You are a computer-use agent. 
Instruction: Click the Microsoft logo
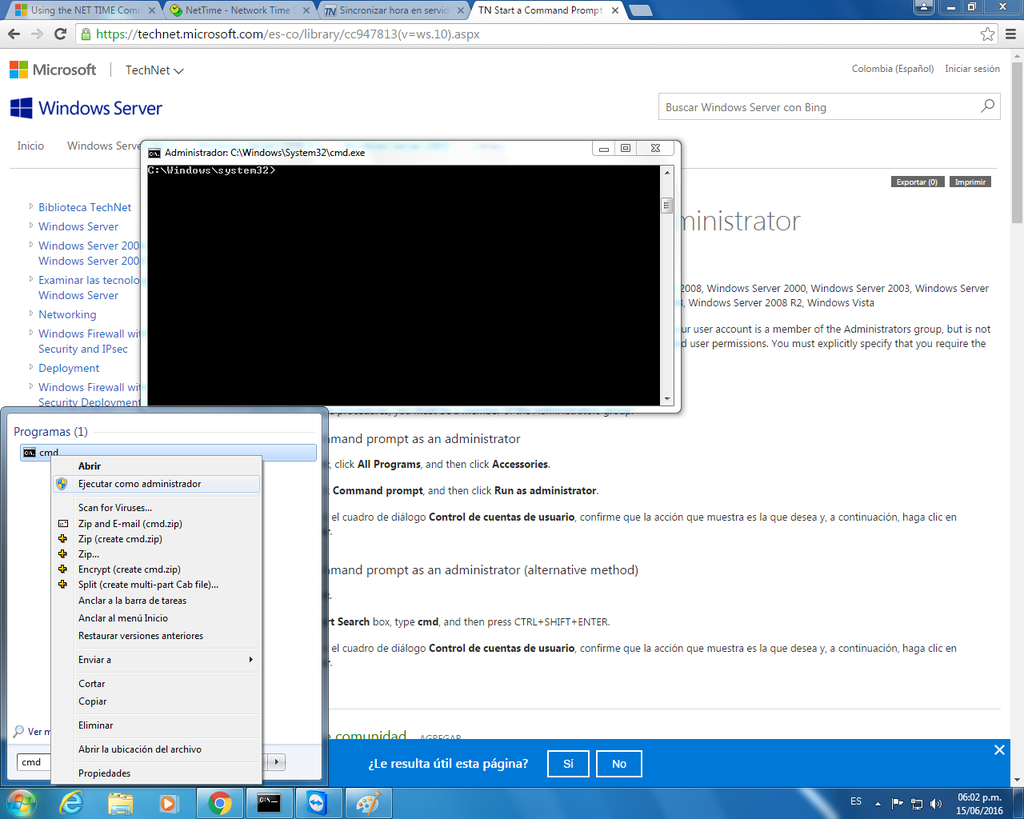click(53, 69)
